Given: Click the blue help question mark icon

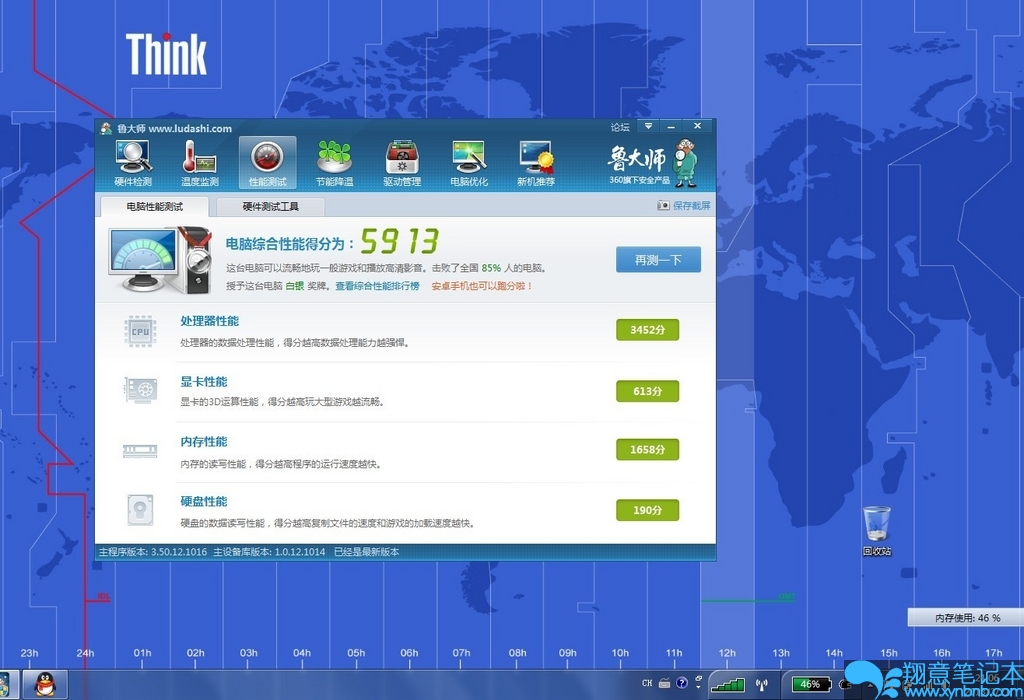Looking at the screenshot, I should click(x=682, y=683).
